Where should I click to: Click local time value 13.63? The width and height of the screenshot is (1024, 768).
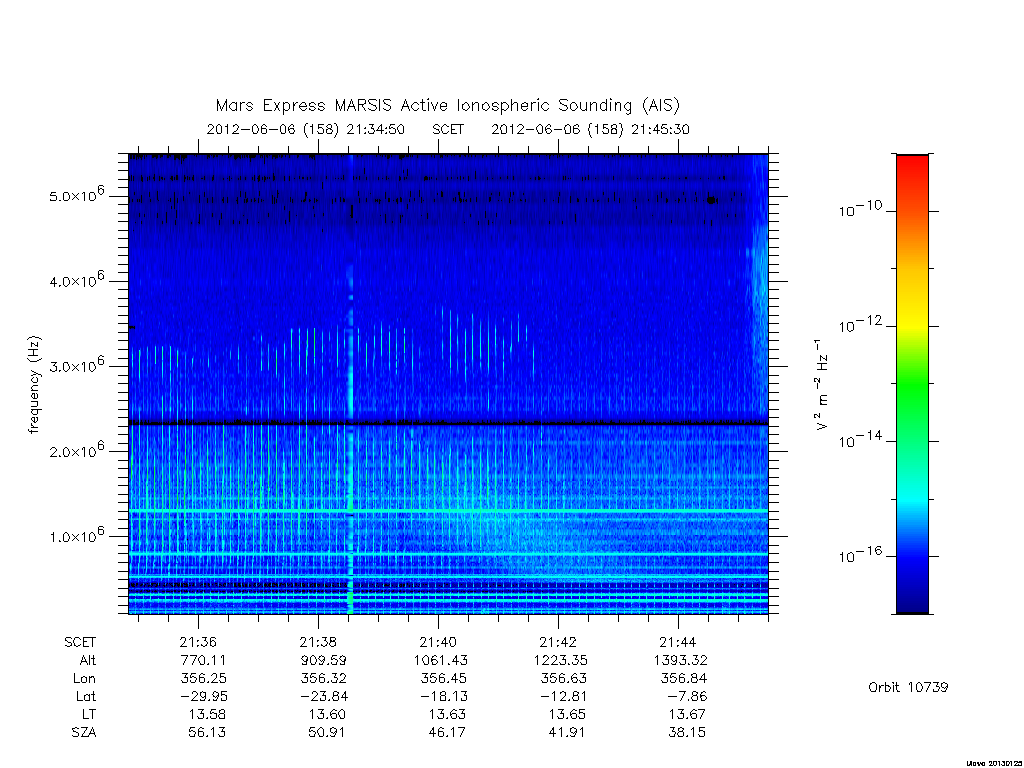(447, 714)
